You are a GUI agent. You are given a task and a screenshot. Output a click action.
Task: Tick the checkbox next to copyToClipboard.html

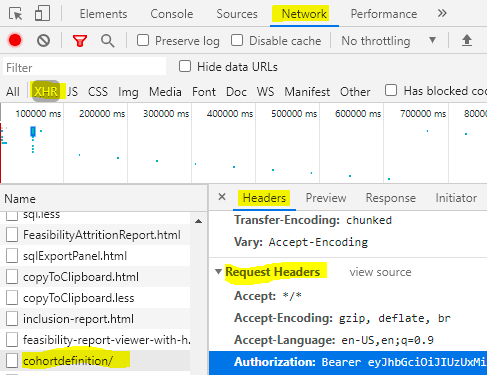tap(12, 277)
